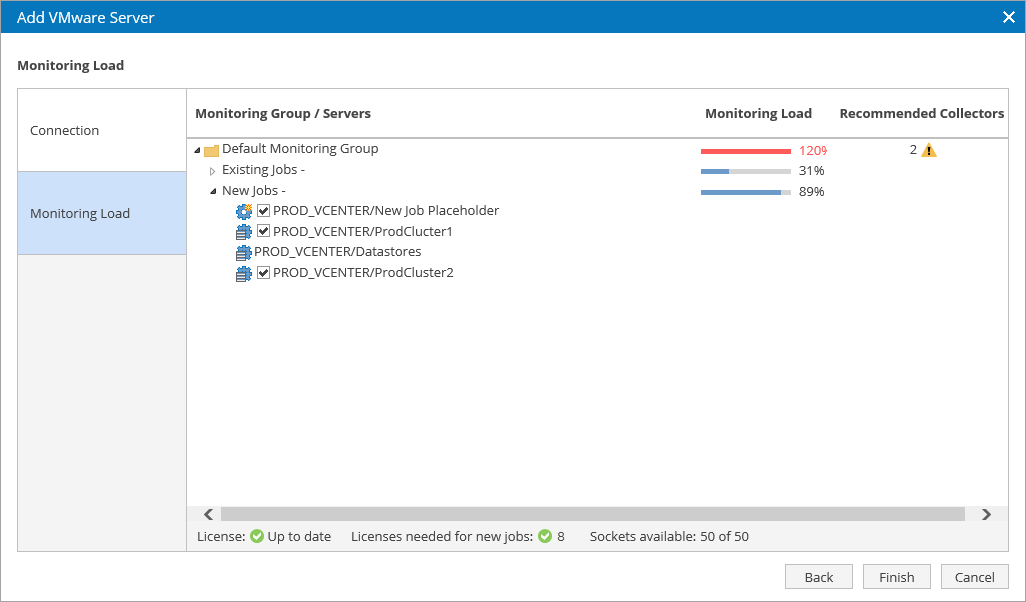This screenshot has height=602, width=1026.
Task: Select PROD_VCENTER/ProdClucter1 text
Action: pos(363,232)
